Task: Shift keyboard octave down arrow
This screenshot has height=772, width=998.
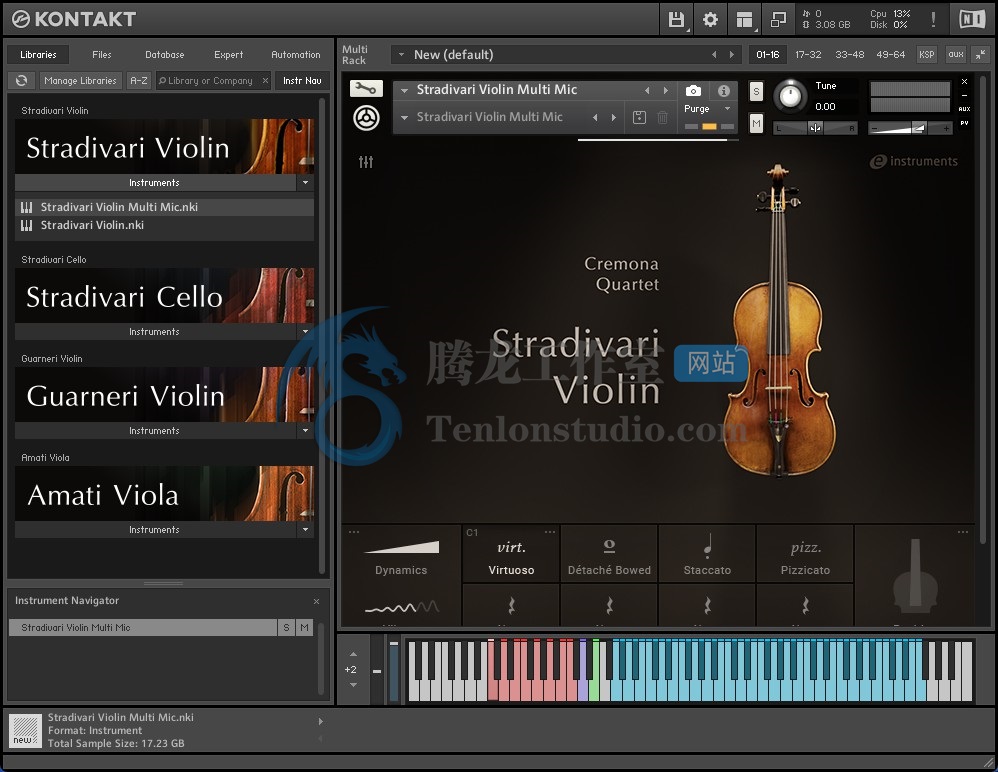Action: point(353,685)
